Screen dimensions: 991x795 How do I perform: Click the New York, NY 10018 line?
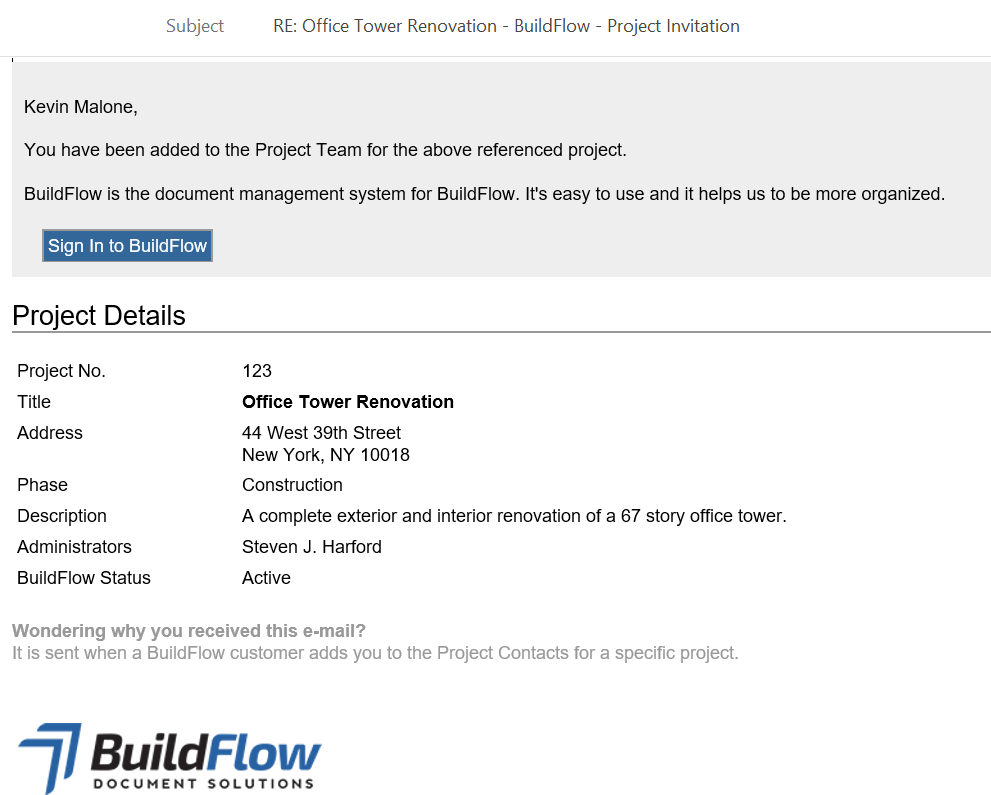point(325,455)
